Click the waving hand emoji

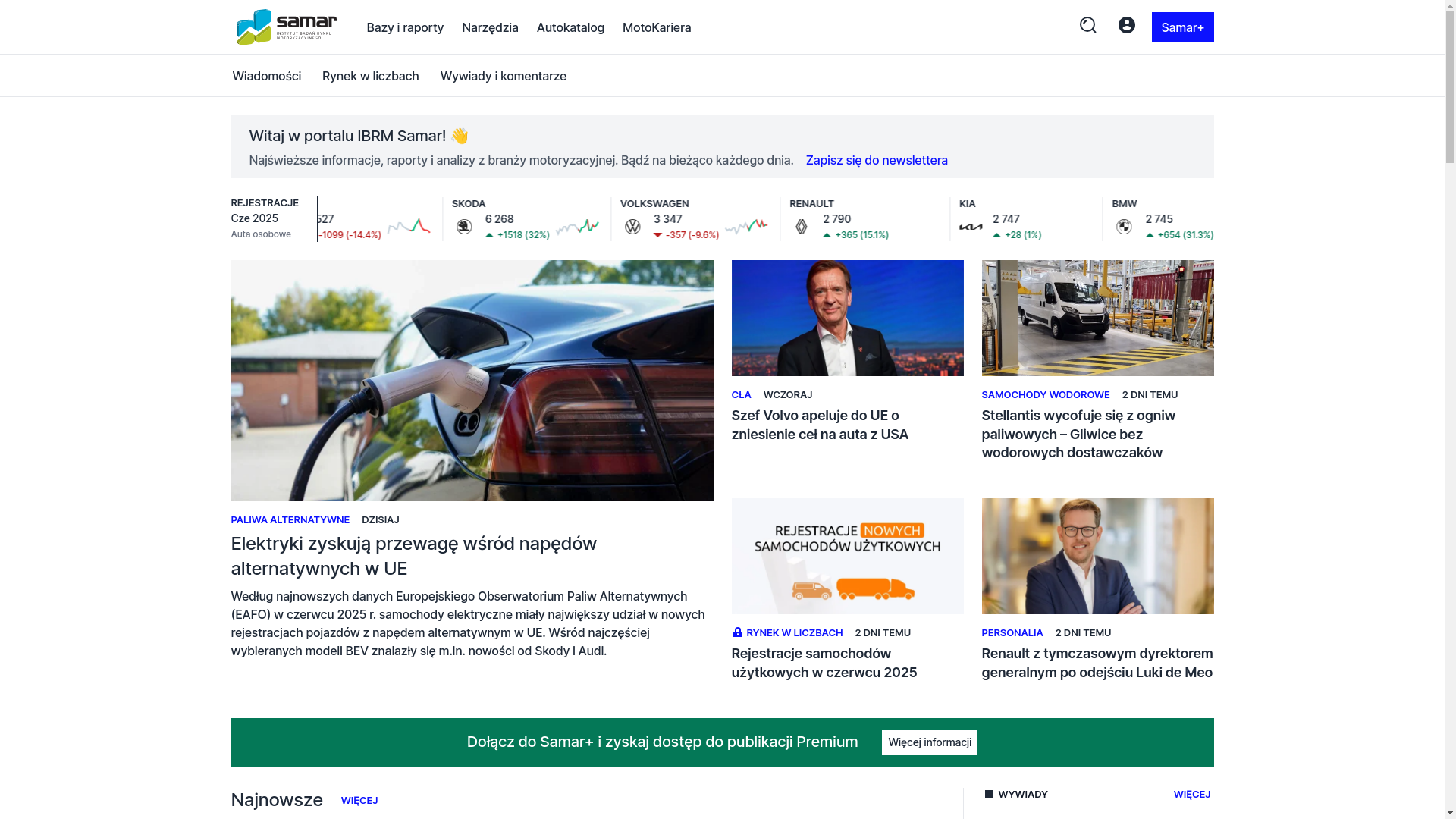pos(460,136)
